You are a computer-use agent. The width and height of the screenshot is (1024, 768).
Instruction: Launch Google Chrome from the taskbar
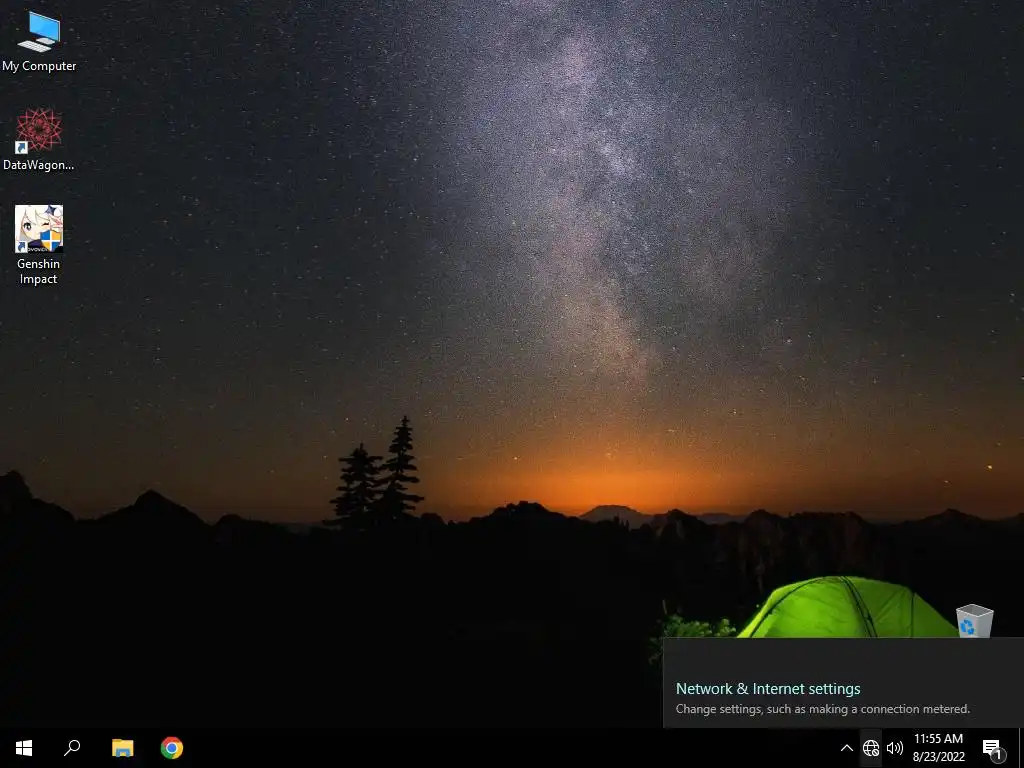pyautogui.click(x=172, y=748)
